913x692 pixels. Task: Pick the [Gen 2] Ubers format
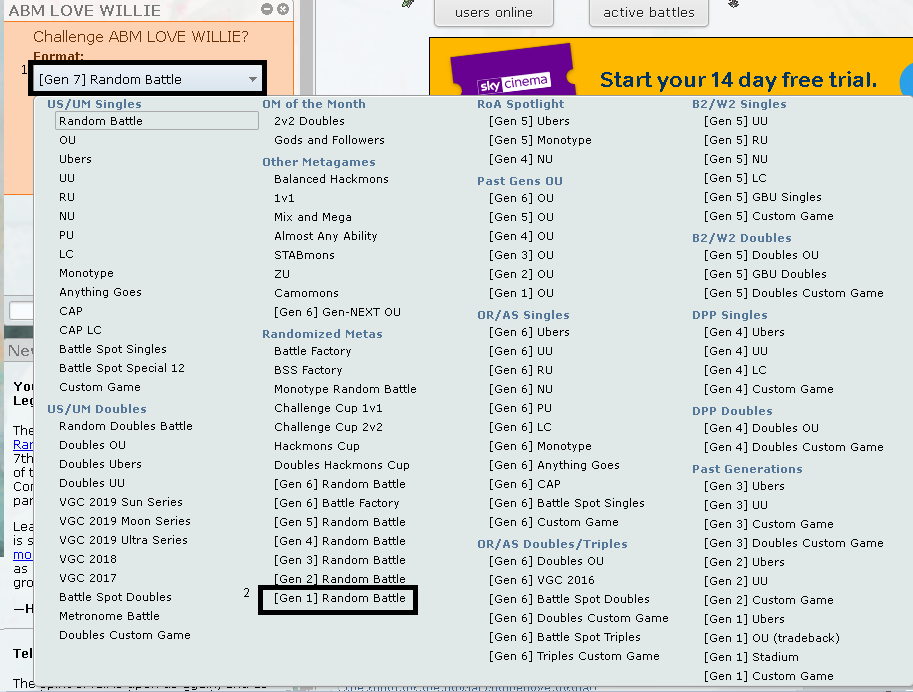click(744, 562)
